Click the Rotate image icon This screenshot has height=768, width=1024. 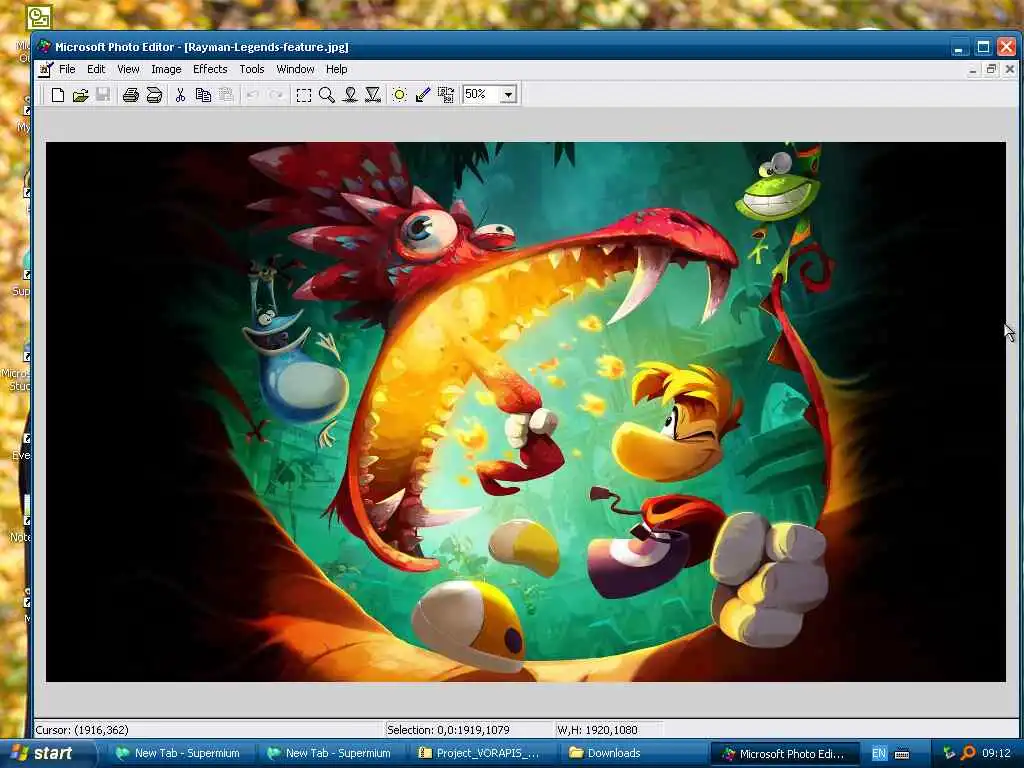(x=446, y=95)
